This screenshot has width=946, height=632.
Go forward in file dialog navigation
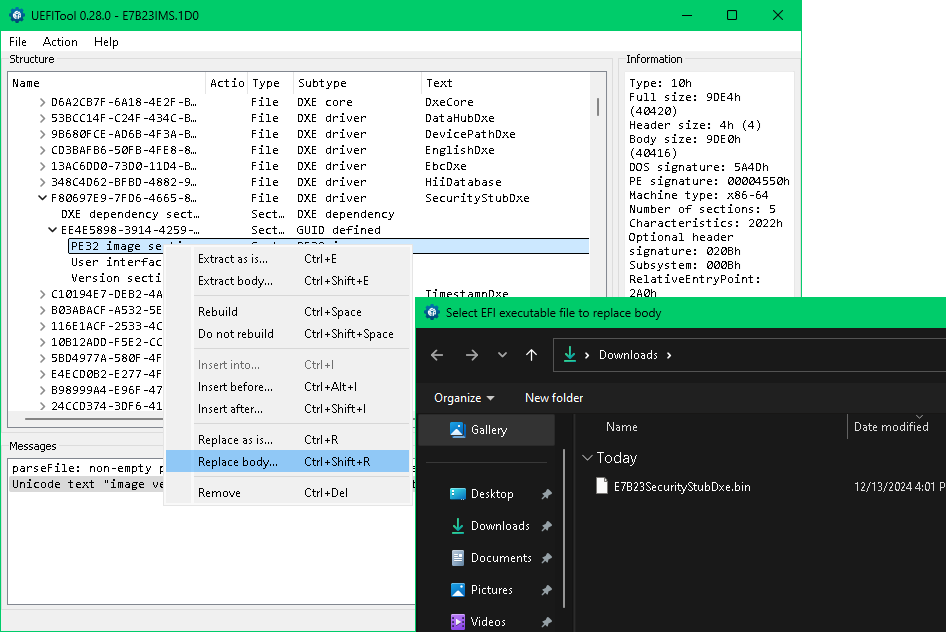(x=472, y=355)
